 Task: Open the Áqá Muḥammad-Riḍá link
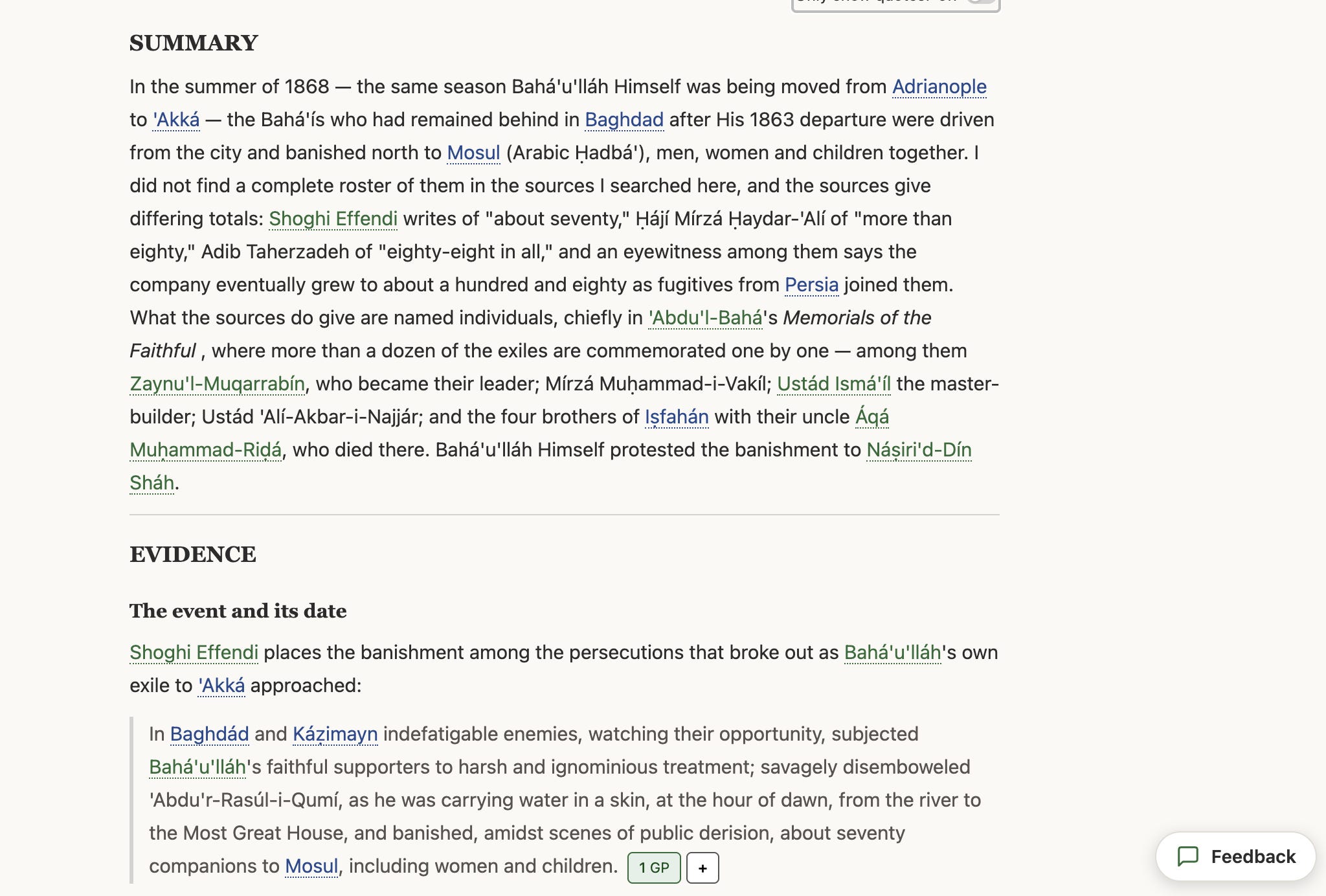tap(872, 417)
